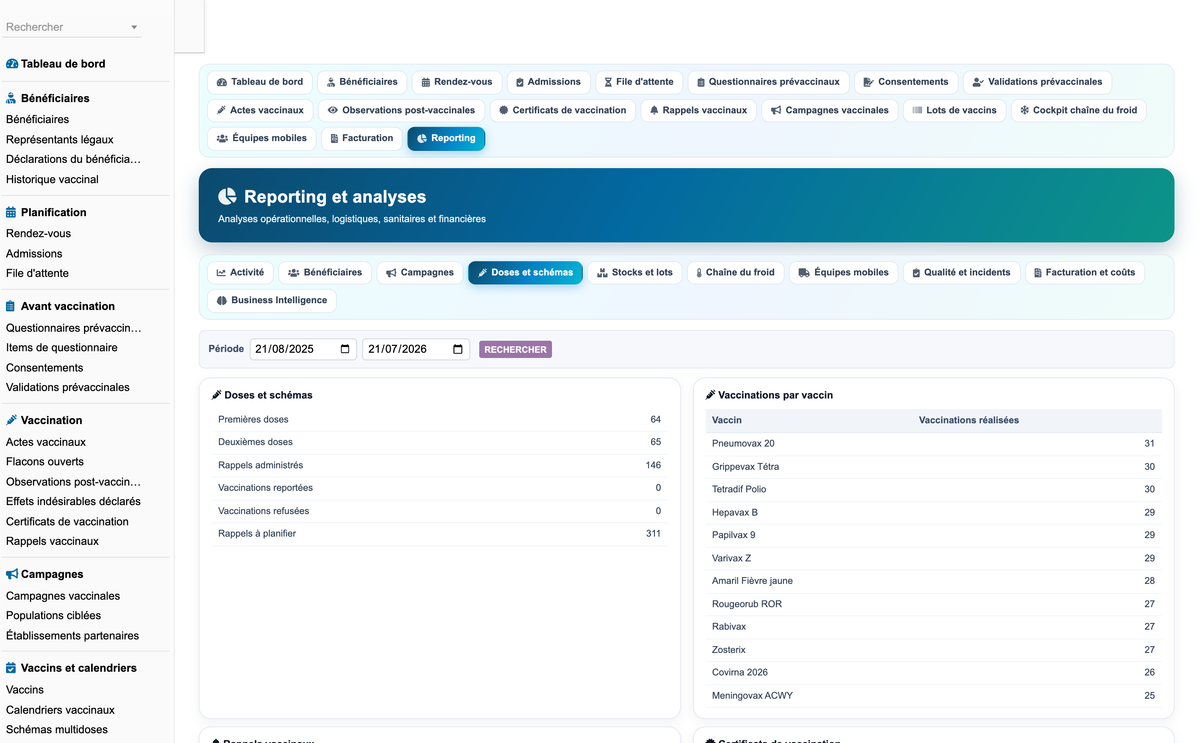This screenshot has height=743, width=1200.
Task: Click the eye icon on Observations post-vaccinales tab
Action: pyautogui.click(x=334, y=110)
